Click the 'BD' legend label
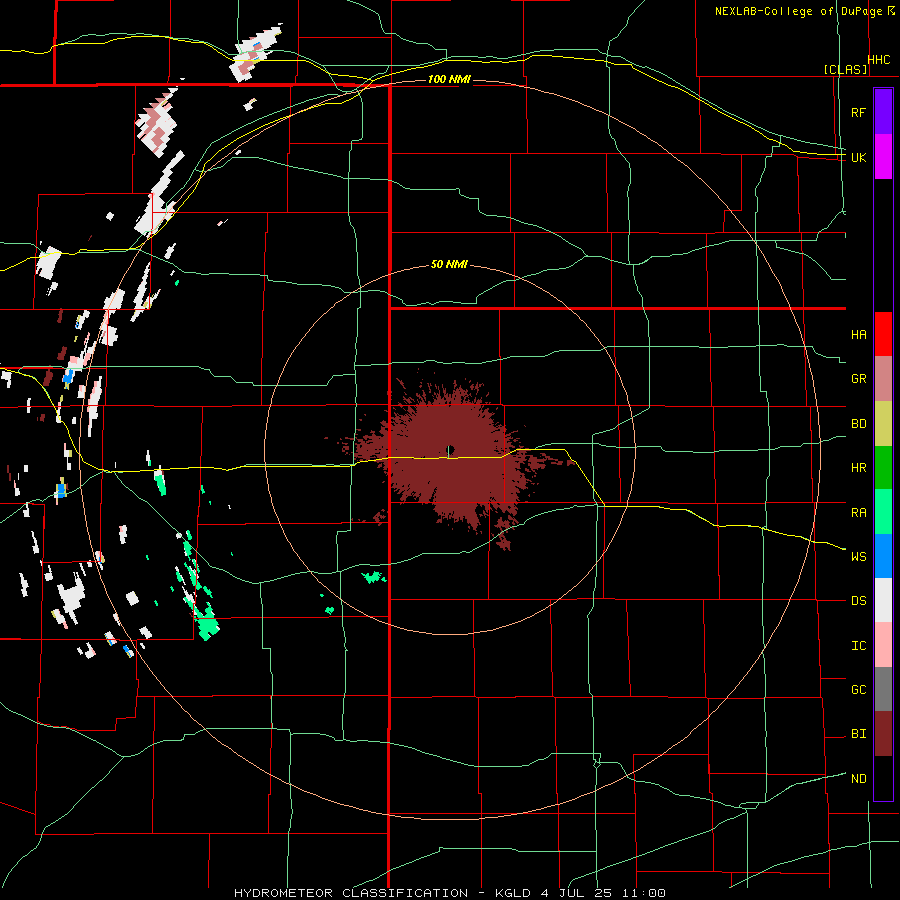The height and width of the screenshot is (900, 900). pyautogui.click(x=858, y=424)
